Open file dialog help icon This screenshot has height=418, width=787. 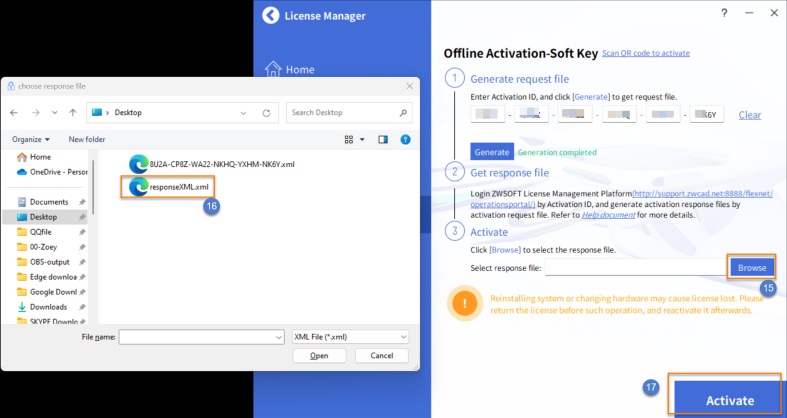[406, 140]
